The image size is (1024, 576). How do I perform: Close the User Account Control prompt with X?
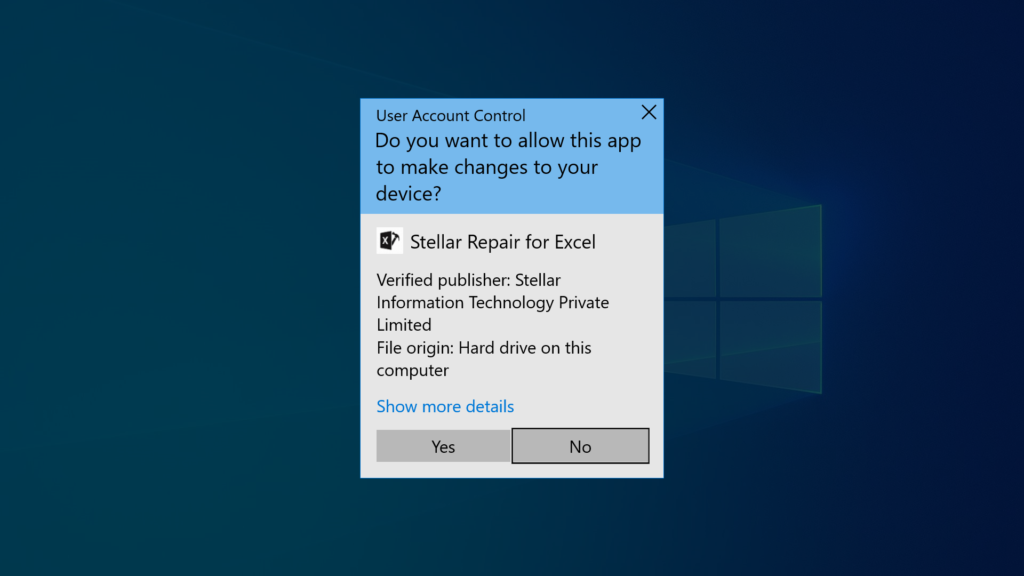(x=648, y=112)
